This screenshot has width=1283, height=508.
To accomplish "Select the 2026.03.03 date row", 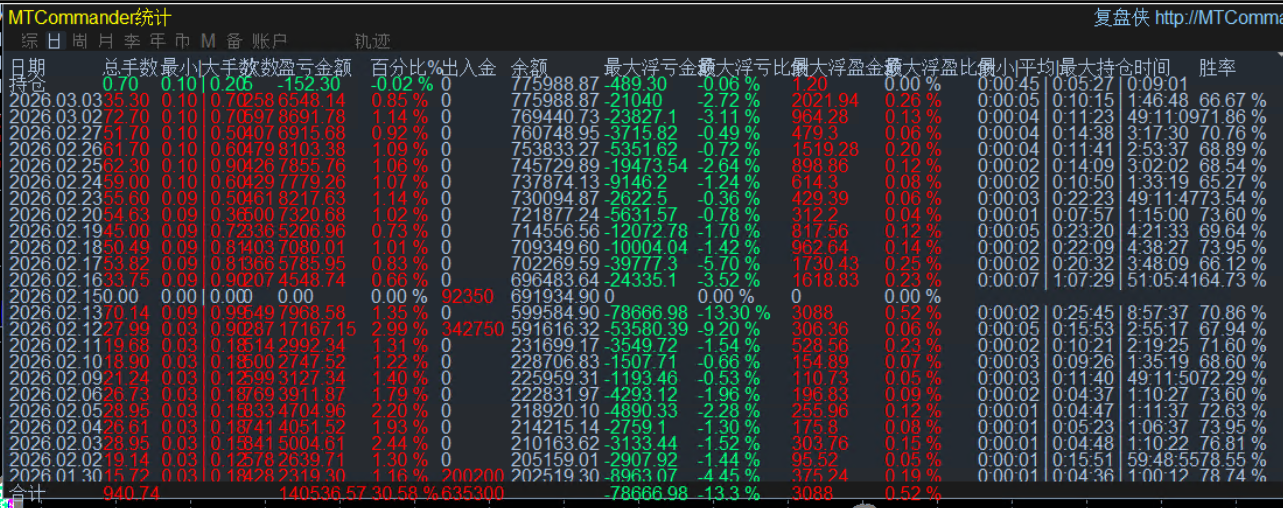I will (55, 100).
